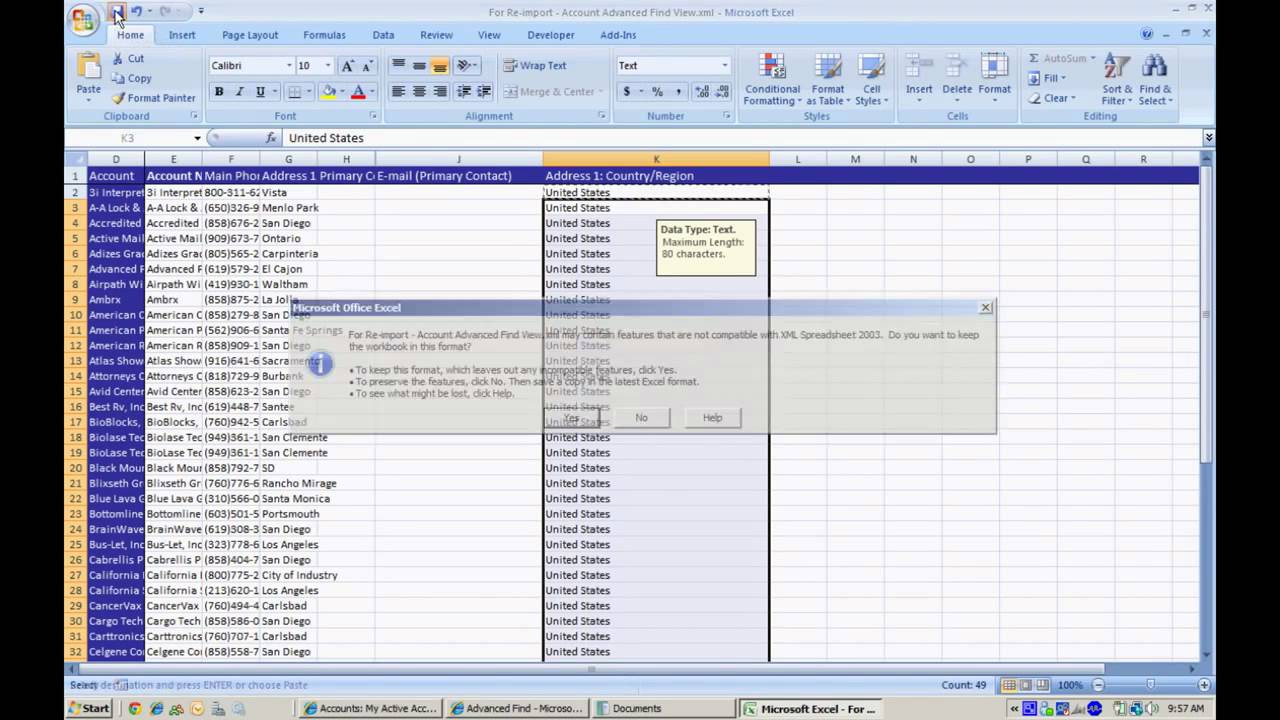
Task: Switch to Documents taskbar window
Action: pyautogui.click(x=664, y=709)
